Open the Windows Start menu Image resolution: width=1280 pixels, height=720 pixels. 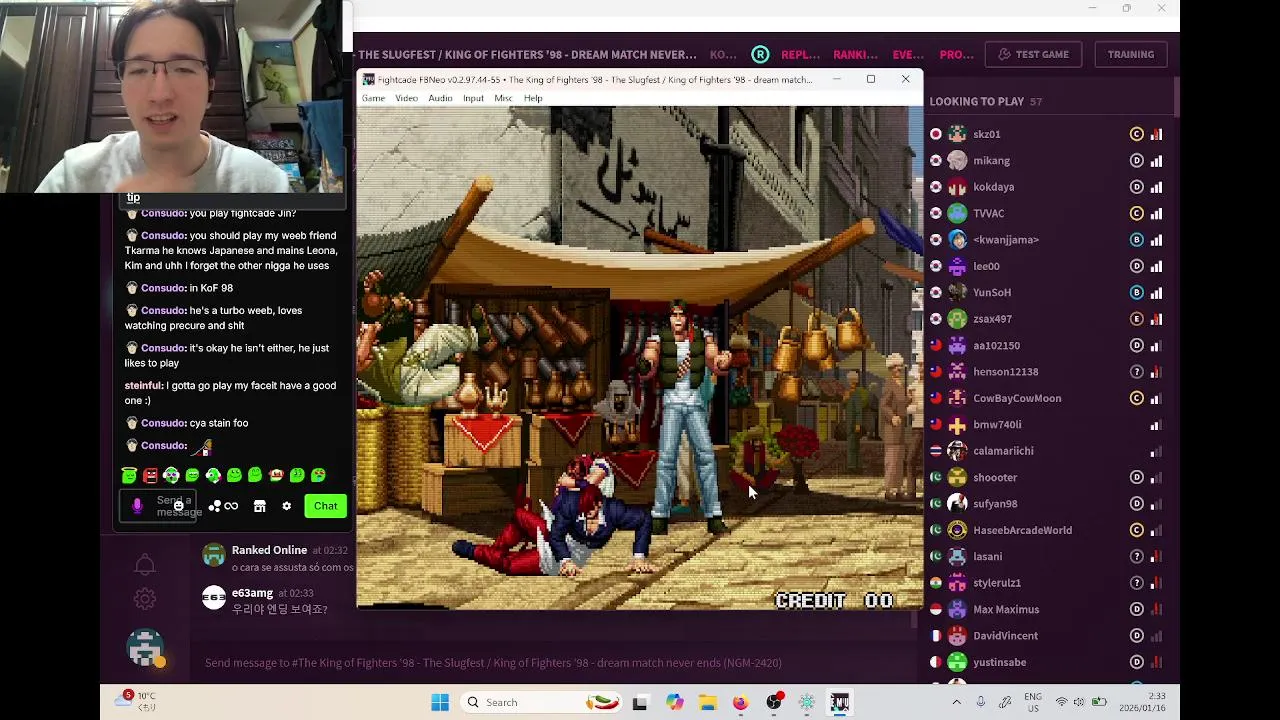click(x=440, y=702)
